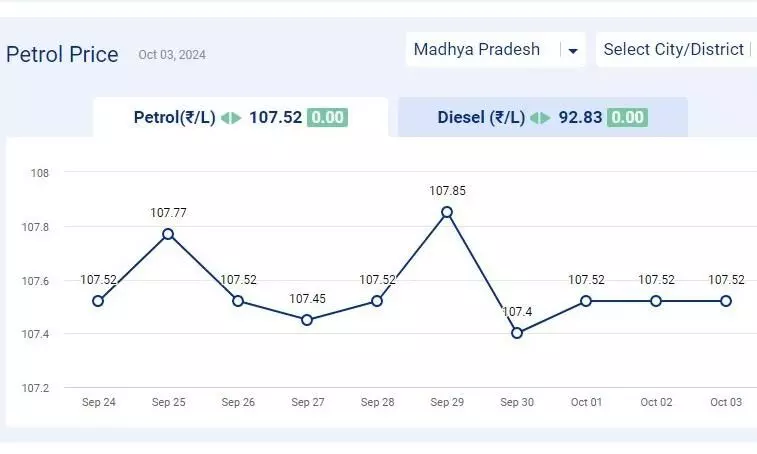757x454 pixels.
Task: Click the petrol 0.00 change badge
Action: (x=327, y=117)
